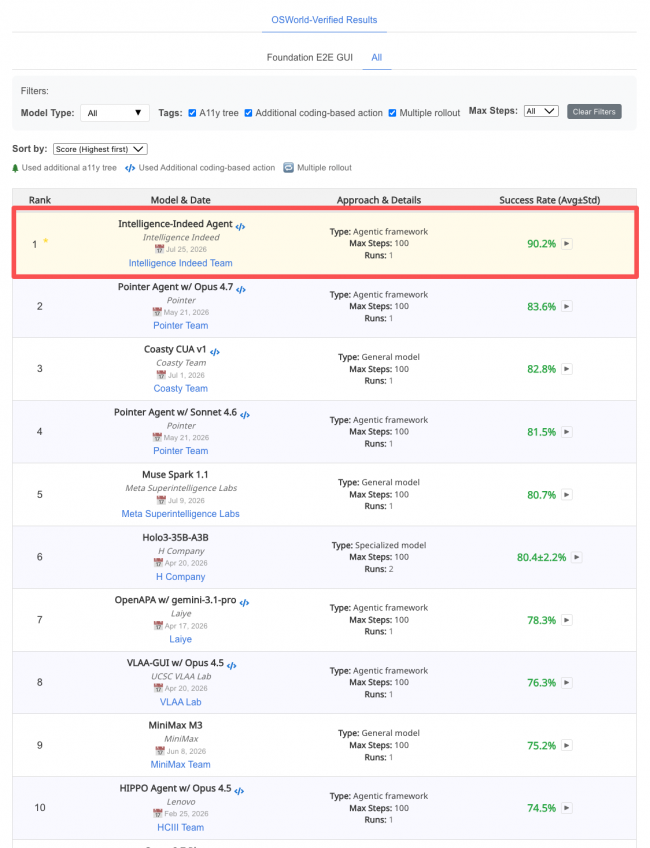Click the Clear Filters button
The height and width of the screenshot is (848, 650).
pyautogui.click(x=594, y=111)
